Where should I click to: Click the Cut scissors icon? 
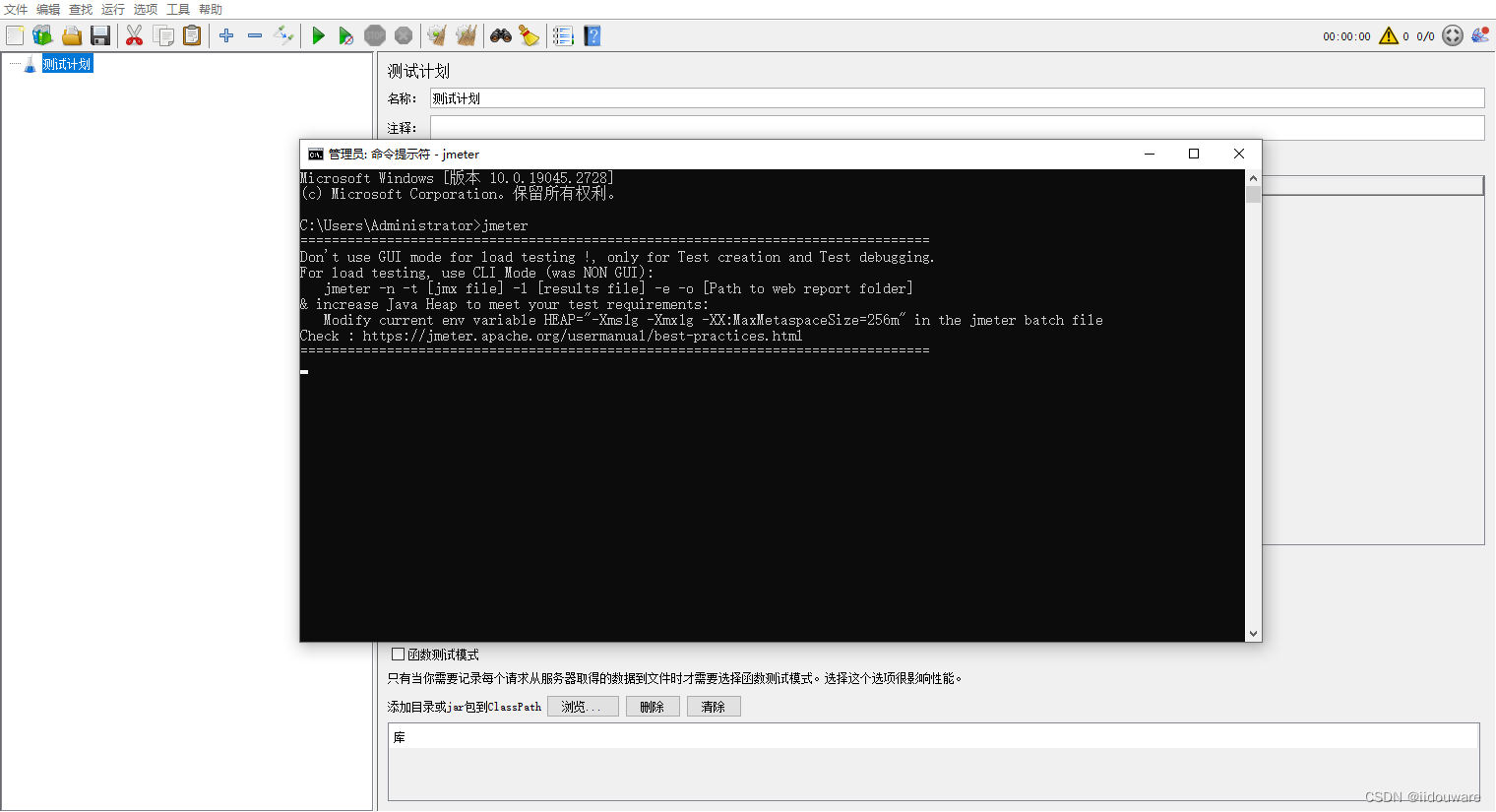135,35
